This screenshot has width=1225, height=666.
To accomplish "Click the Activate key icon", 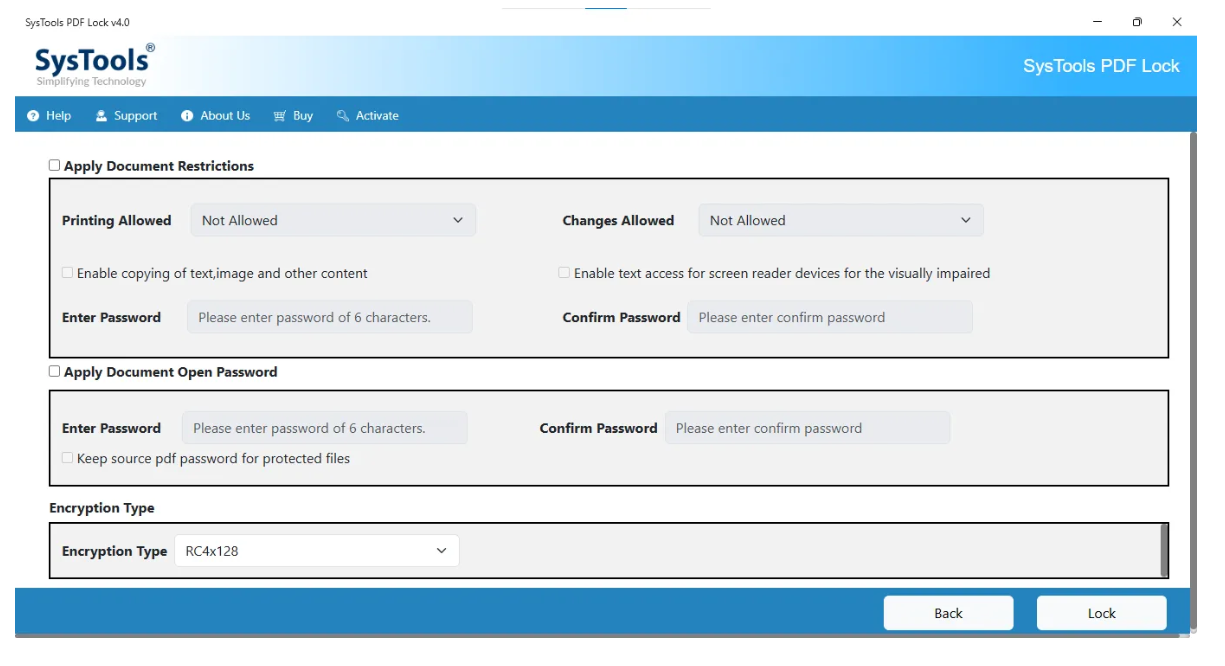I will (x=343, y=116).
